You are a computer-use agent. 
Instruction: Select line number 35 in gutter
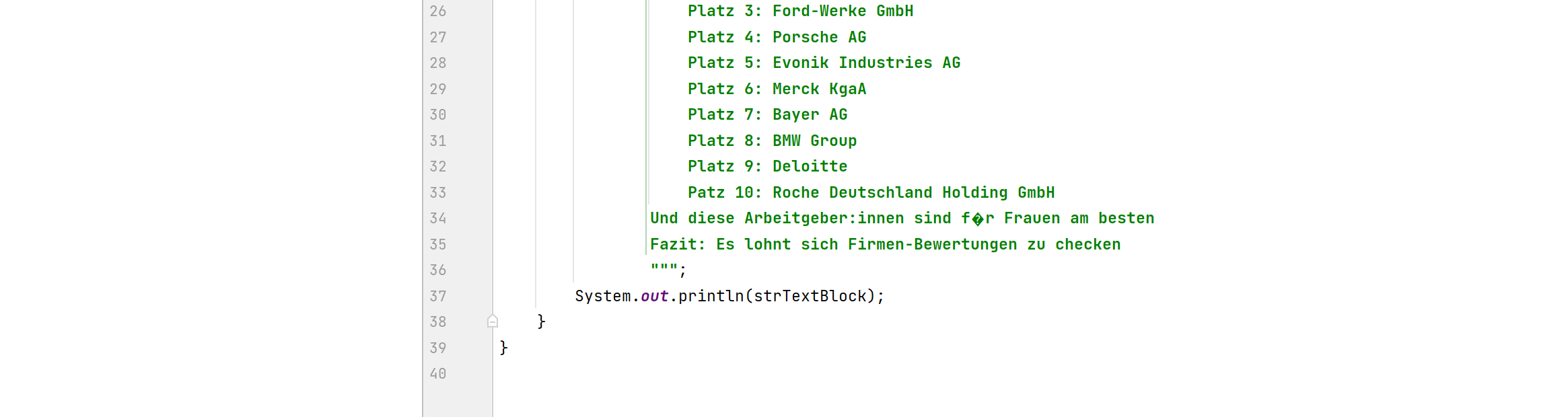tap(438, 245)
